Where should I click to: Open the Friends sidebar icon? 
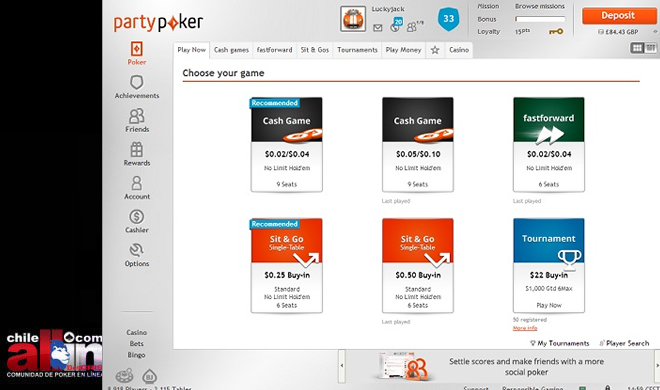(136, 116)
